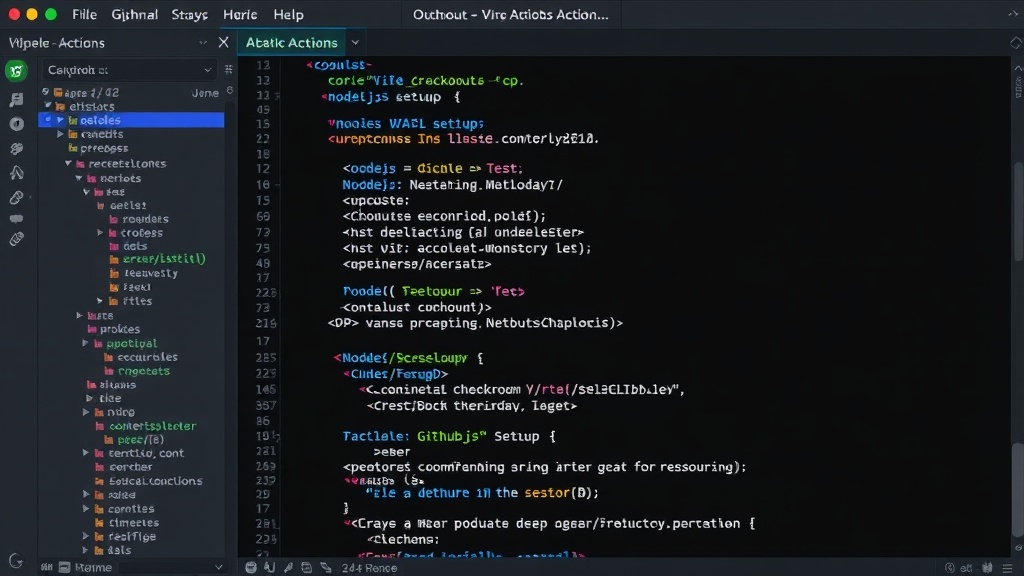Image resolution: width=1024 pixels, height=576 pixels.
Task: Select the eccuribles item in the tree
Action: (x=147, y=357)
